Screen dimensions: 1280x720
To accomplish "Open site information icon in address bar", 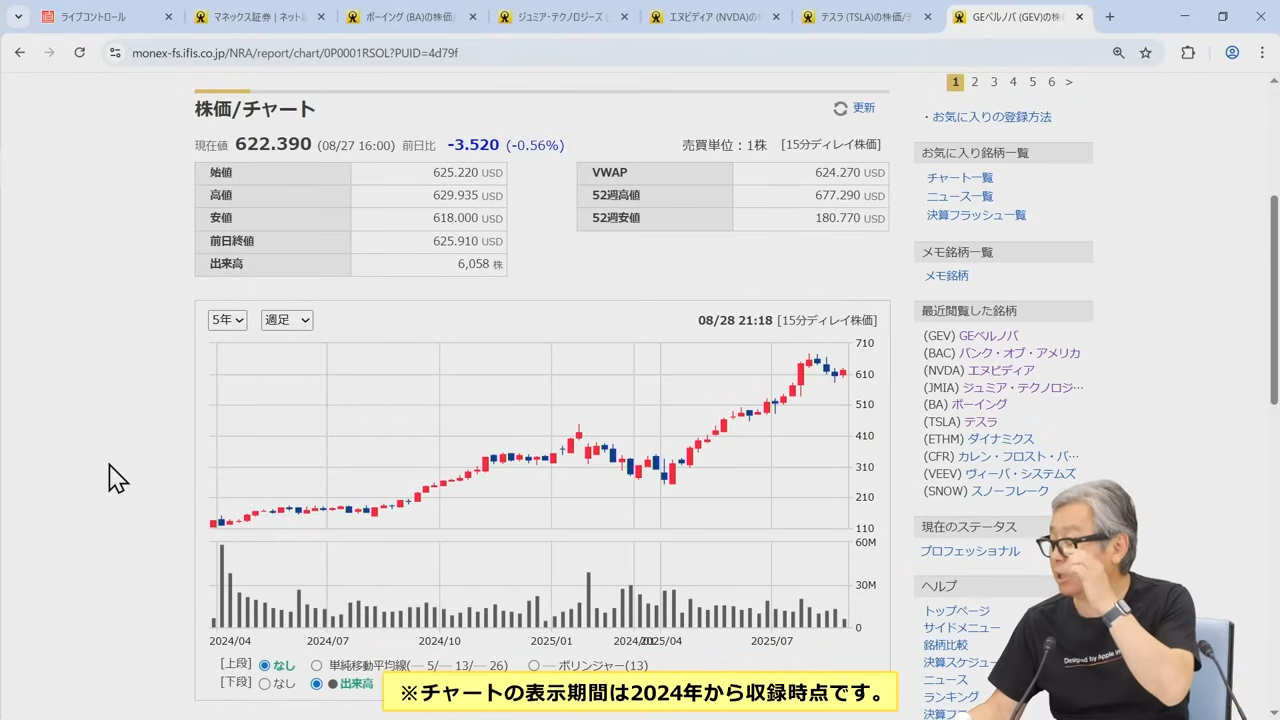I will tap(115, 53).
